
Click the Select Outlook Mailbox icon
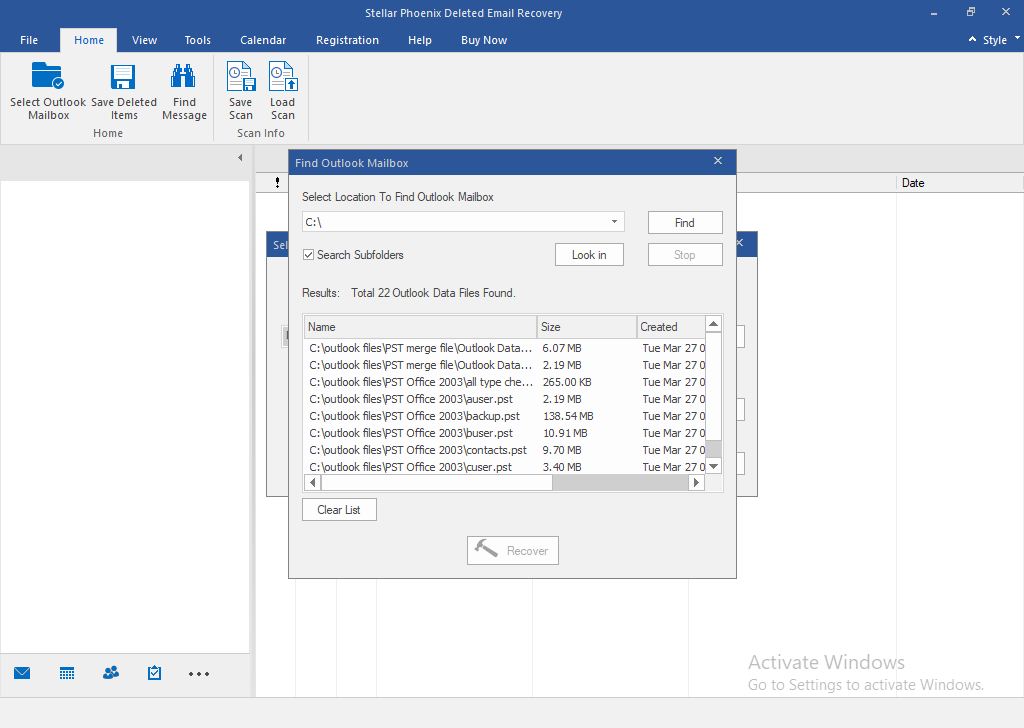pos(48,76)
